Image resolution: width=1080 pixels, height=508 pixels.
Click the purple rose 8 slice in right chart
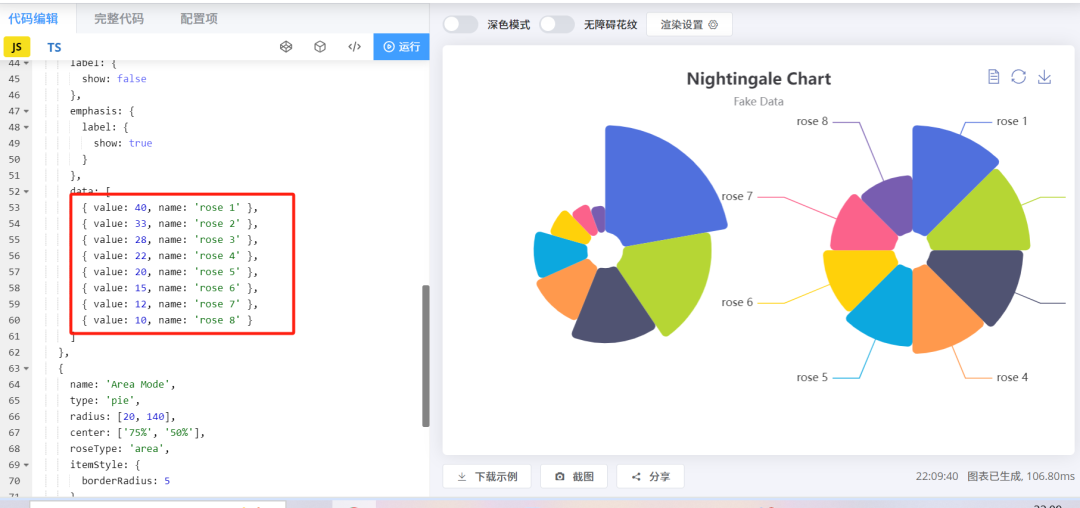point(891,203)
